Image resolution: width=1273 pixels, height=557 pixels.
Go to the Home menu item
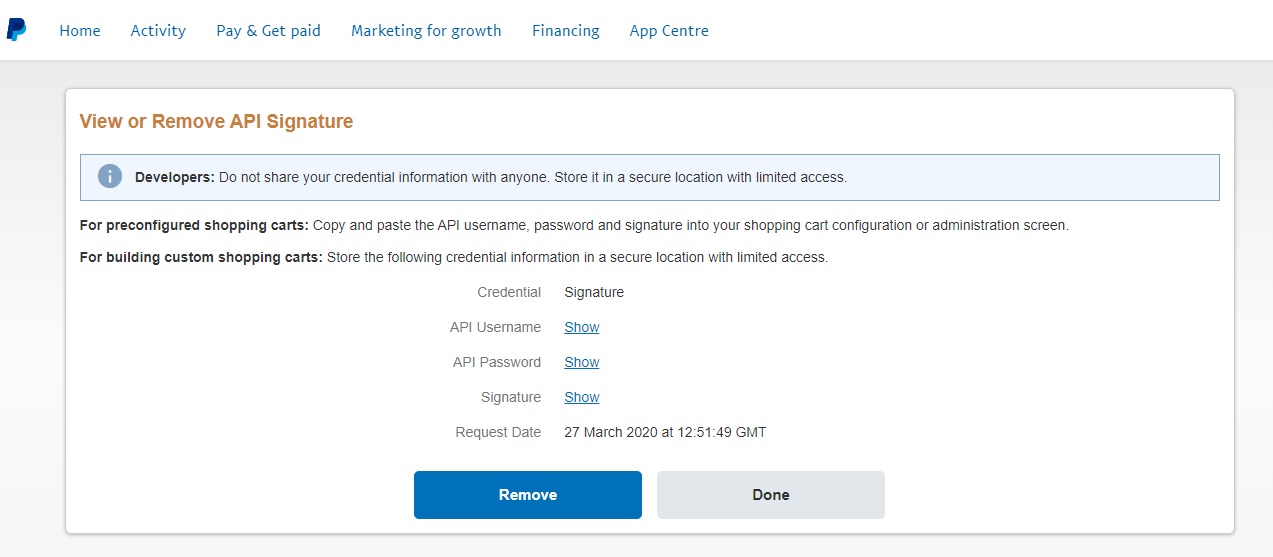(x=80, y=31)
